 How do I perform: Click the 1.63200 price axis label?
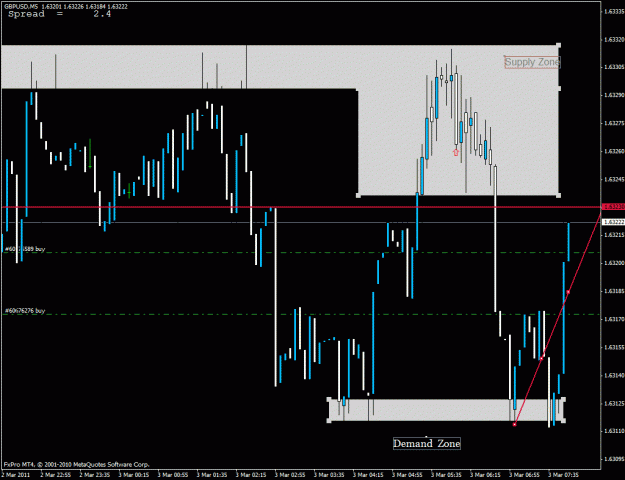coord(614,263)
